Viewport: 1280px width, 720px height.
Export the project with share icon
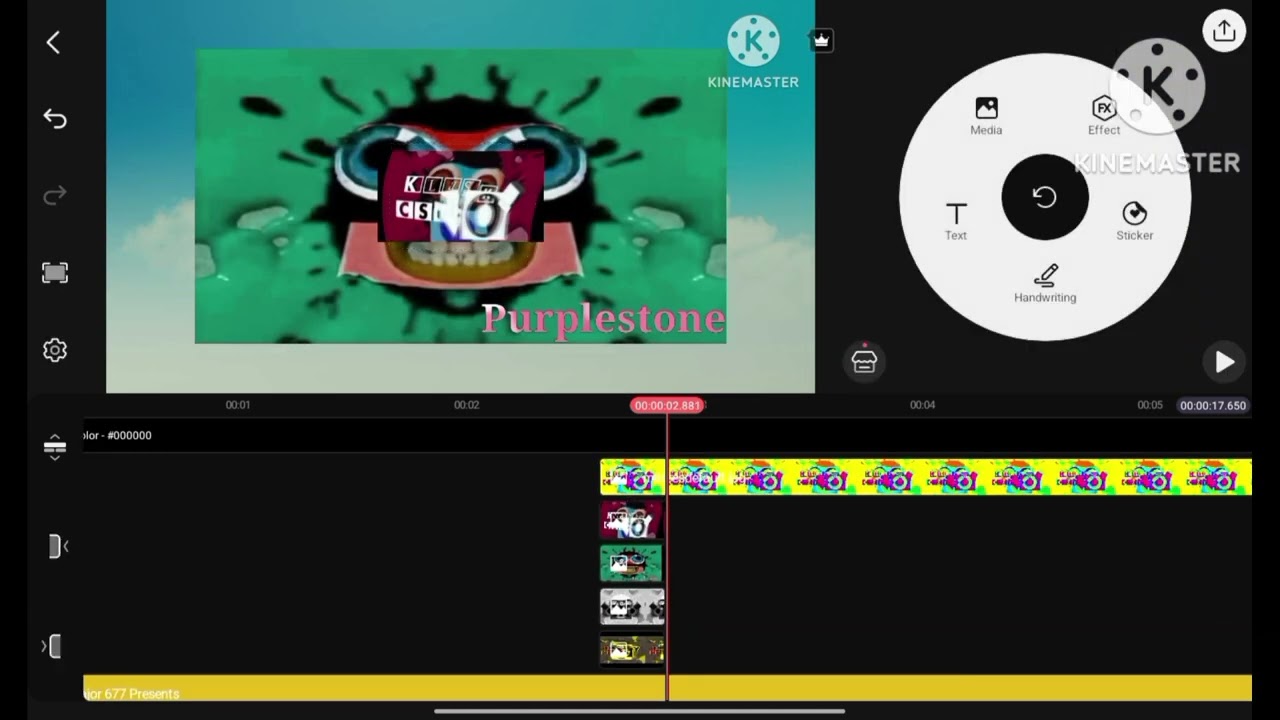click(x=1224, y=31)
